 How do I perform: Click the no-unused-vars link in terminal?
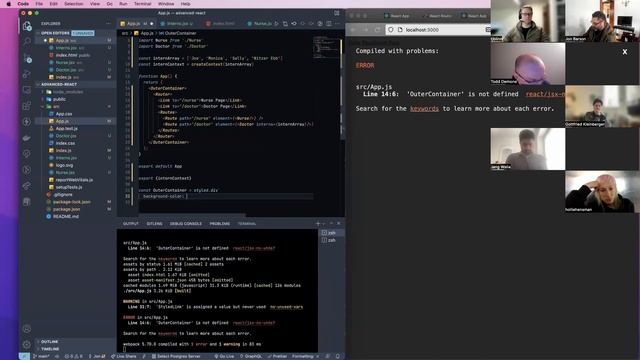(x=286, y=307)
